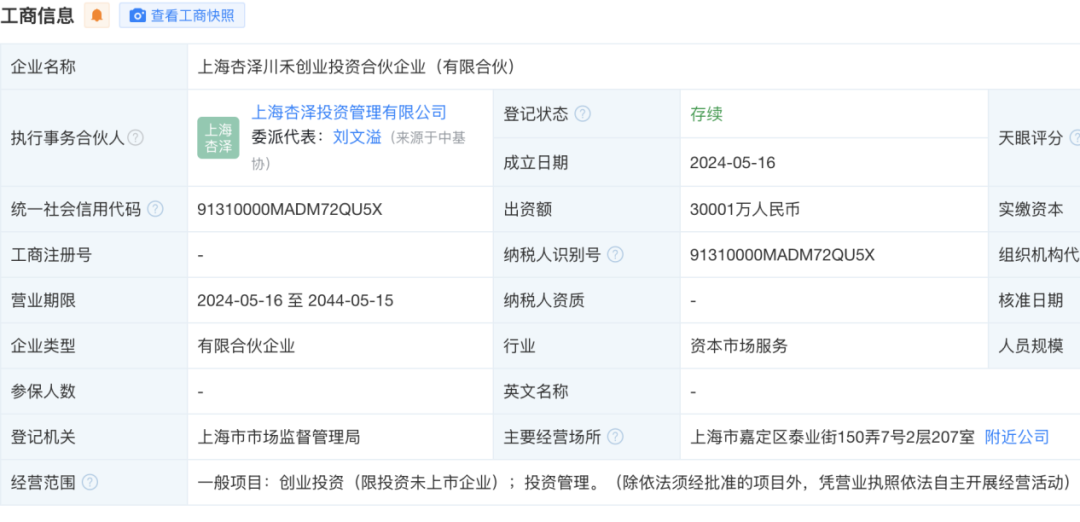Click the 纳税人资质 label cell
Image resolution: width=1080 pixels, height=522 pixels.
(x=587, y=301)
